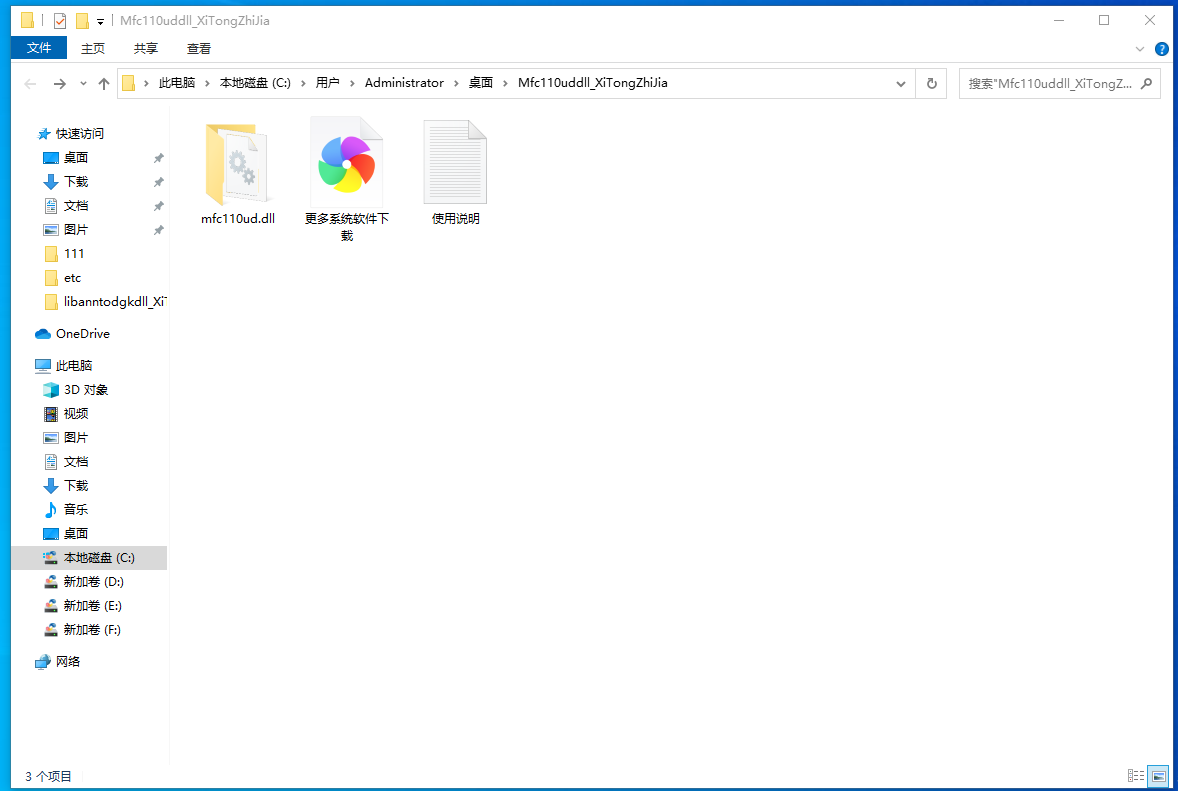Maximize the File Explorer window
The width and height of the screenshot is (1178, 791).
[1104, 20]
